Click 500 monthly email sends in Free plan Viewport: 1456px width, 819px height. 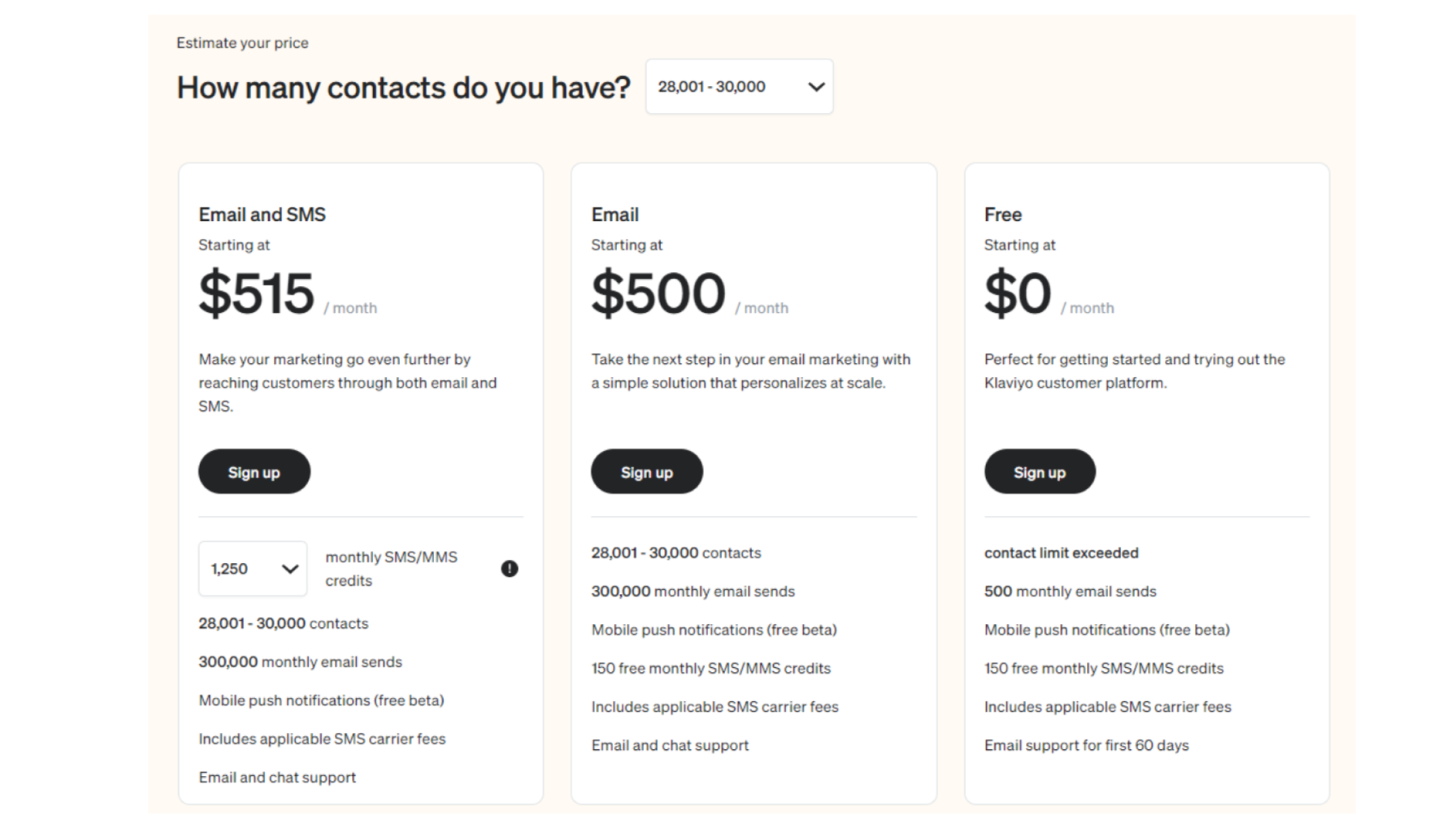pyautogui.click(x=1070, y=591)
